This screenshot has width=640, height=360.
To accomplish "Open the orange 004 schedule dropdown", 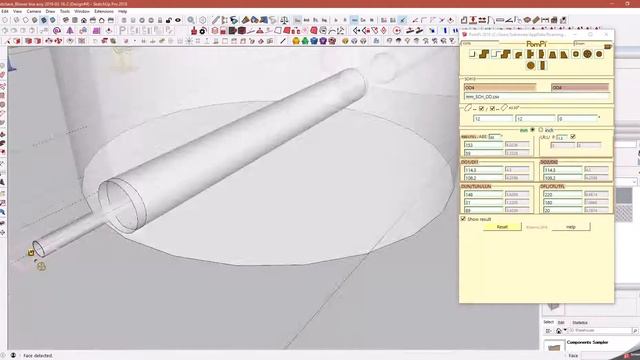I will click(x=500, y=87).
